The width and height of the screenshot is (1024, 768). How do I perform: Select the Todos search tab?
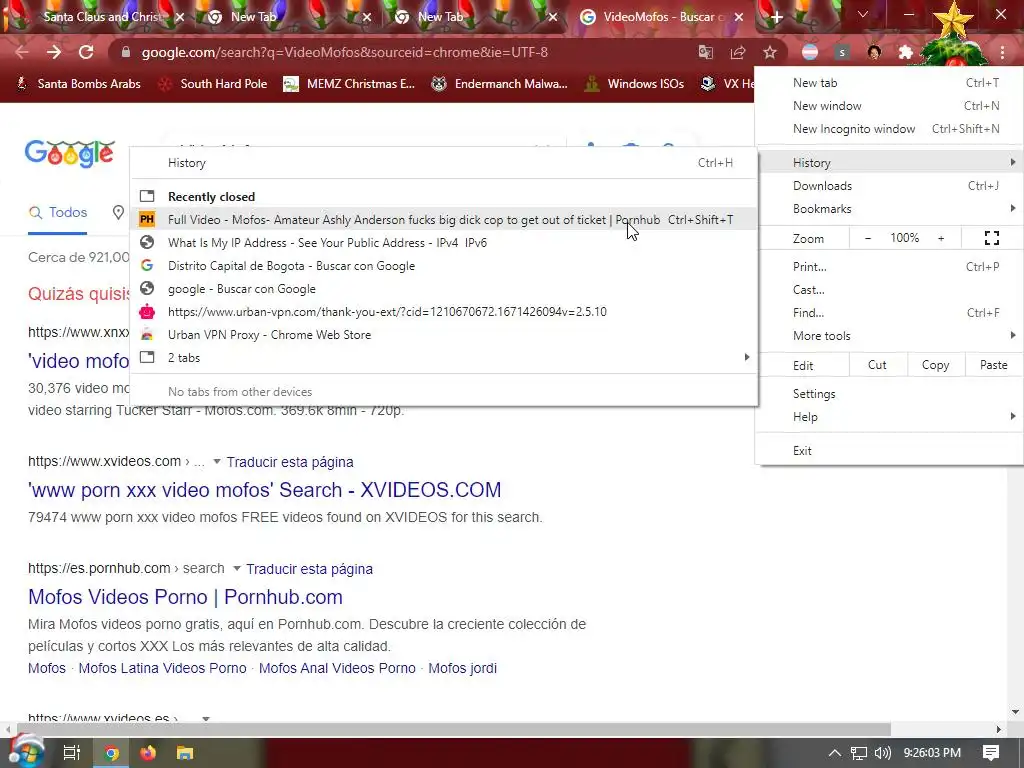click(58, 212)
